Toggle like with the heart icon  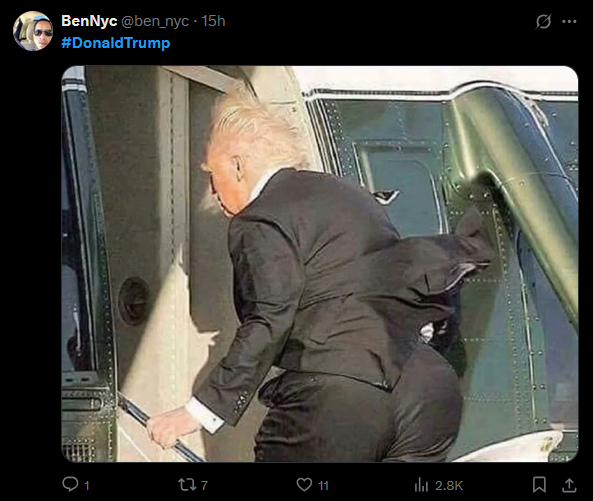pos(304,485)
